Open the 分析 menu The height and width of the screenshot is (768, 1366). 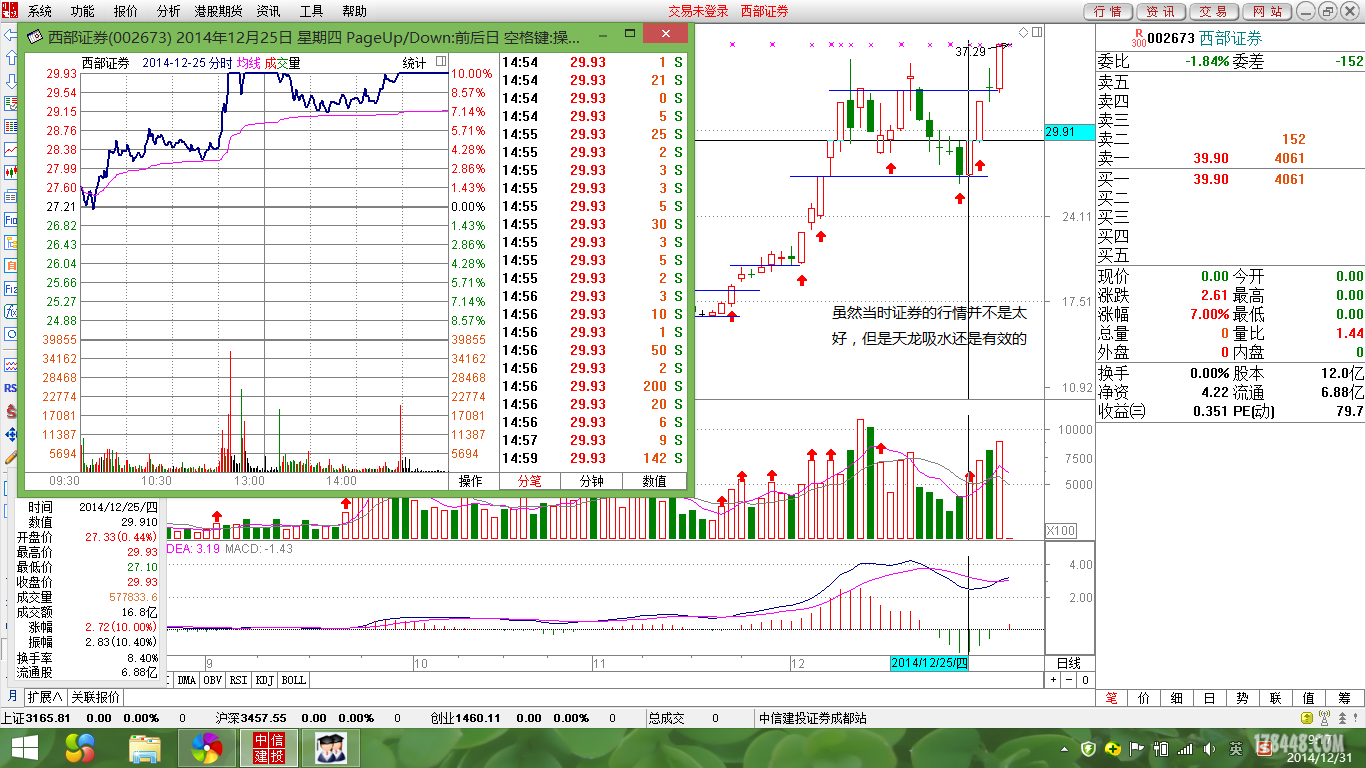pyautogui.click(x=169, y=11)
